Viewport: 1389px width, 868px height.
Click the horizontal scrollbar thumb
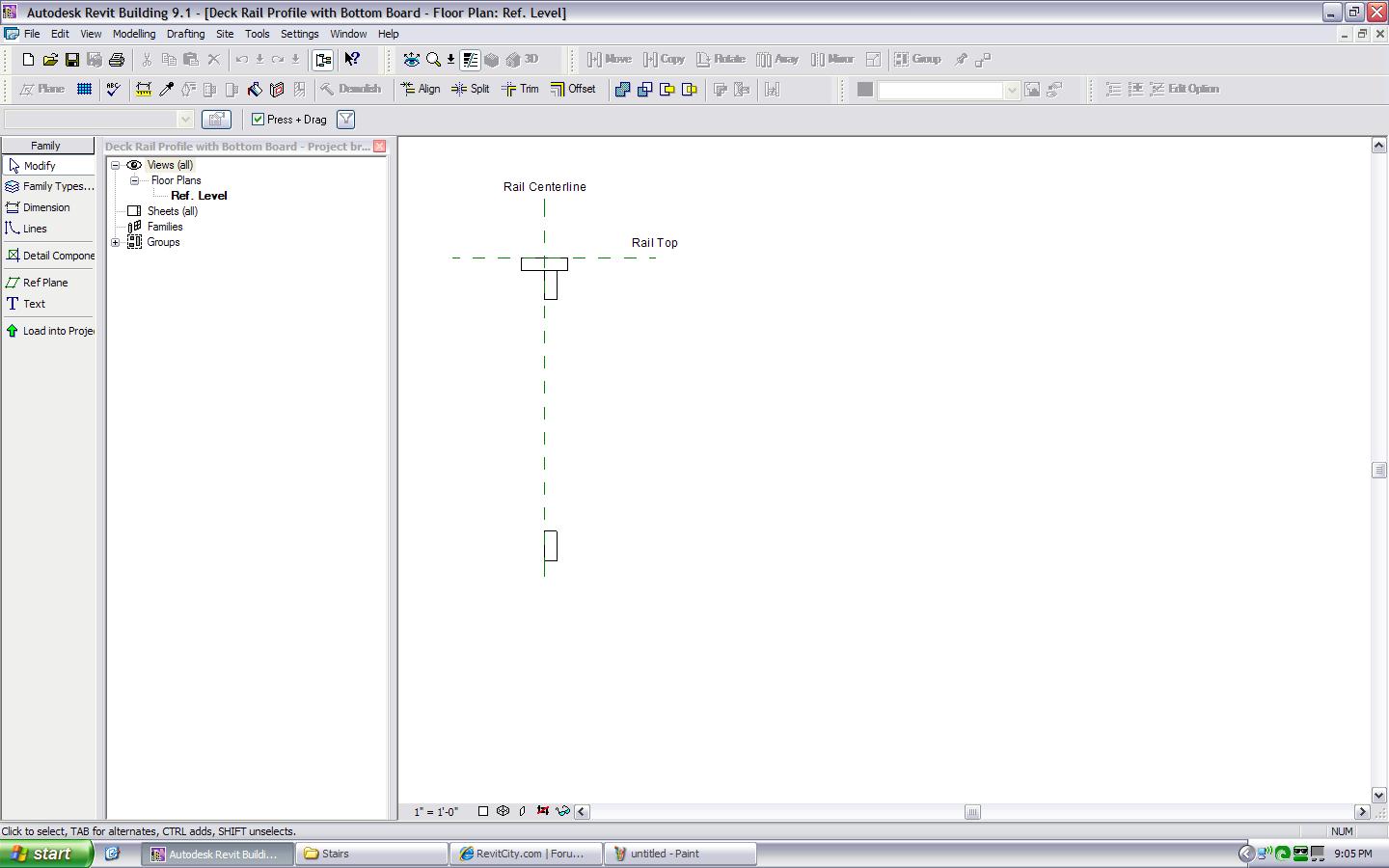tap(972, 812)
